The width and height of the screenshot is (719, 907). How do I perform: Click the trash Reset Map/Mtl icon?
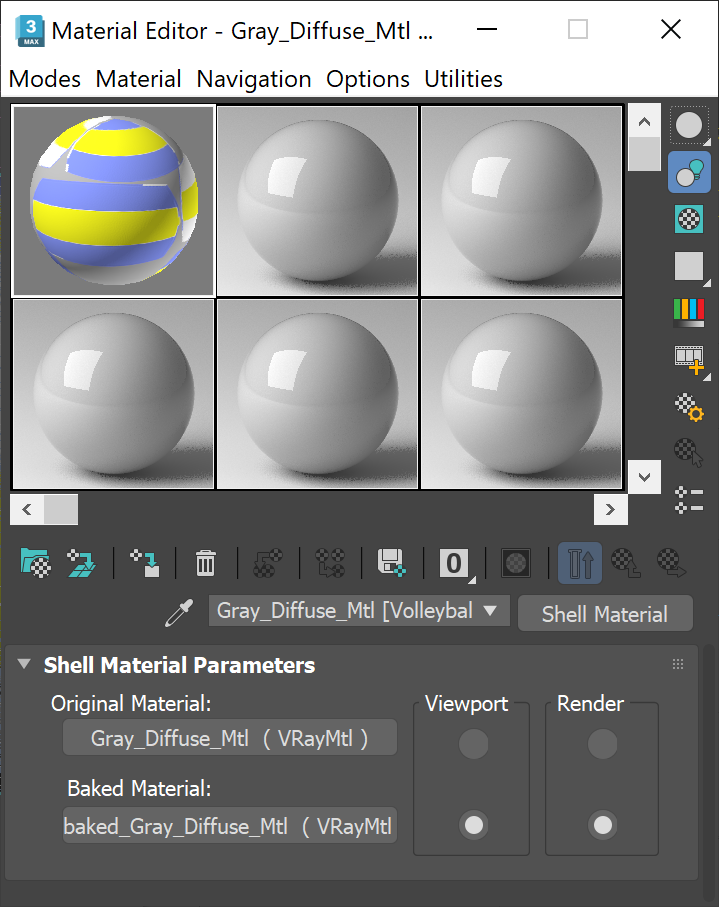coord(205,563)
